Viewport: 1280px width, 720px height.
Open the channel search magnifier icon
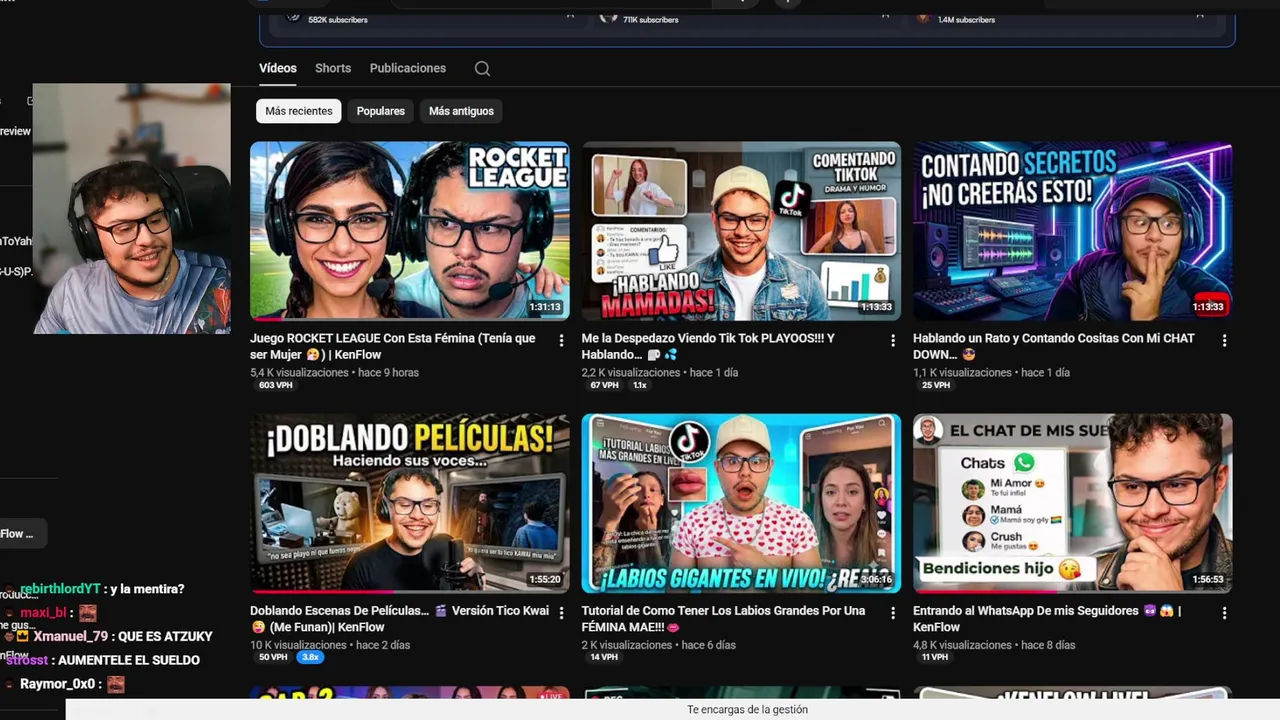(x=482, y=68)
